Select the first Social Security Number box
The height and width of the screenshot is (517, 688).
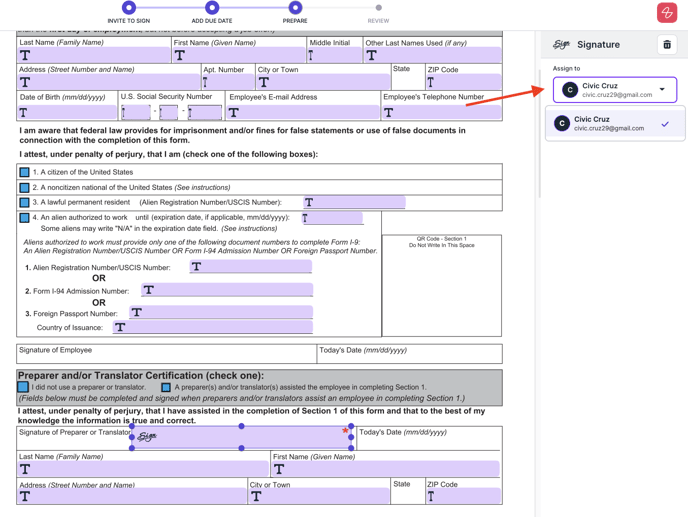136,112
